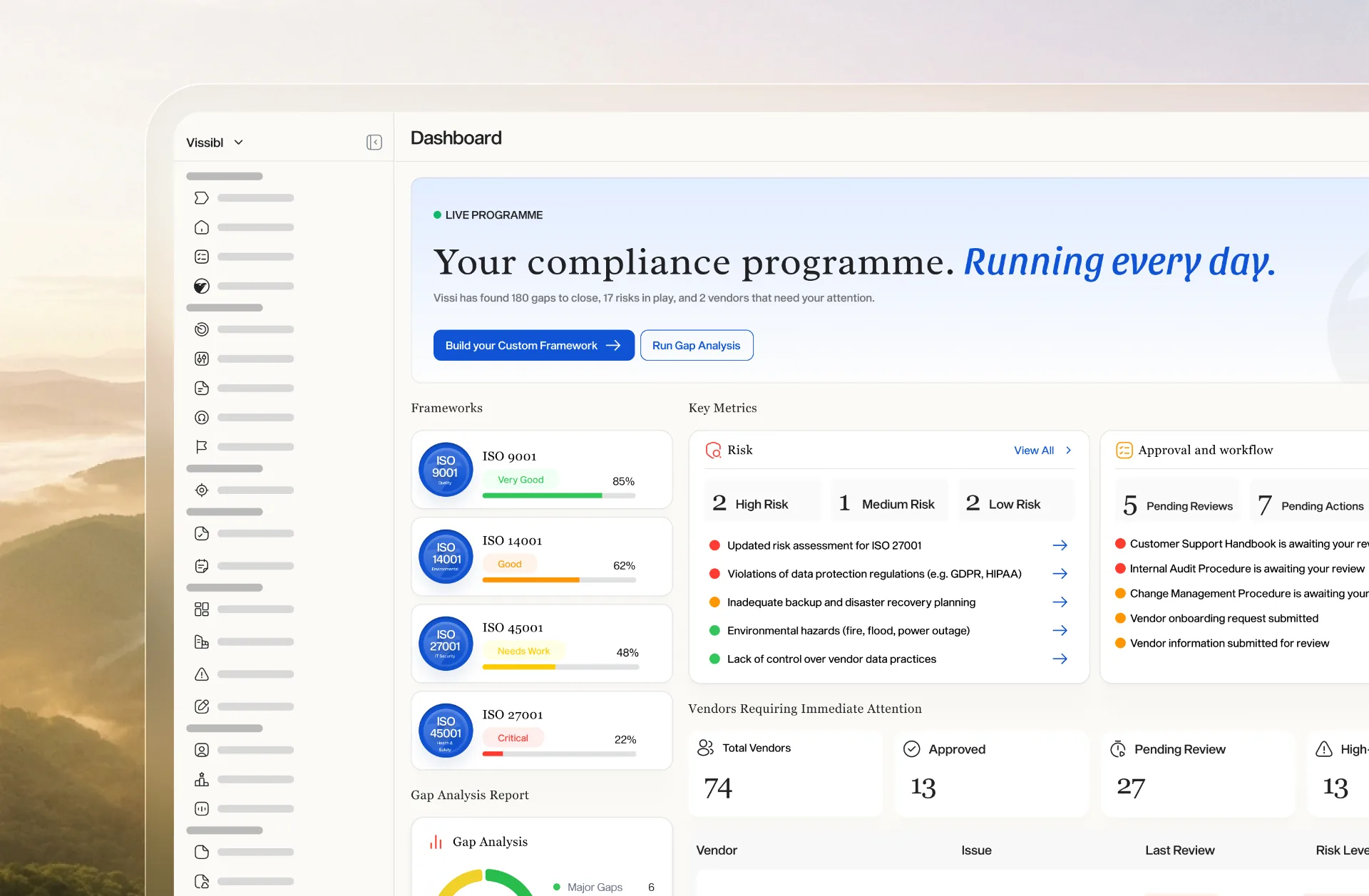Click the ISO 14001 badge thumbnail

pyautogui.click(x=446, y=557)
